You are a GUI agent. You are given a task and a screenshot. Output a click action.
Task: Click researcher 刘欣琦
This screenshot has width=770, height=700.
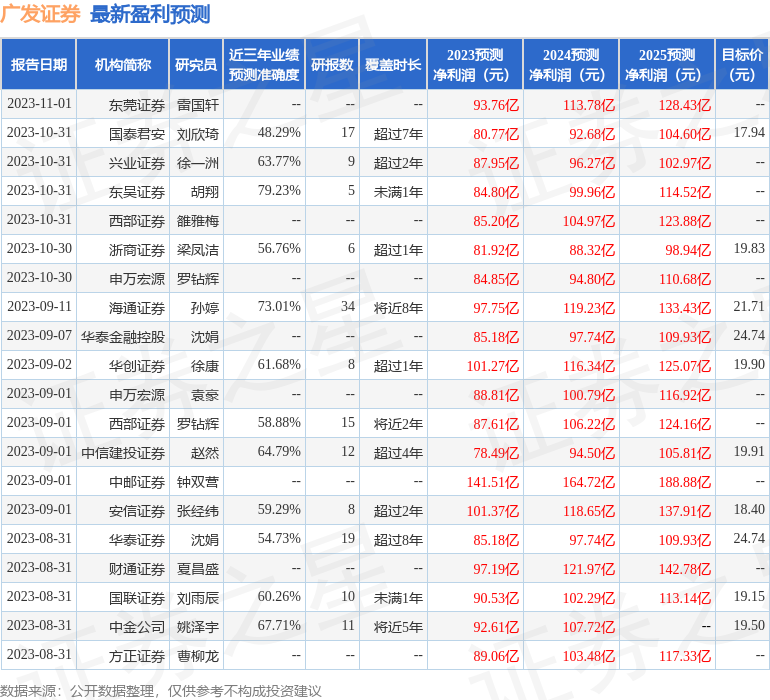[197, 134]
